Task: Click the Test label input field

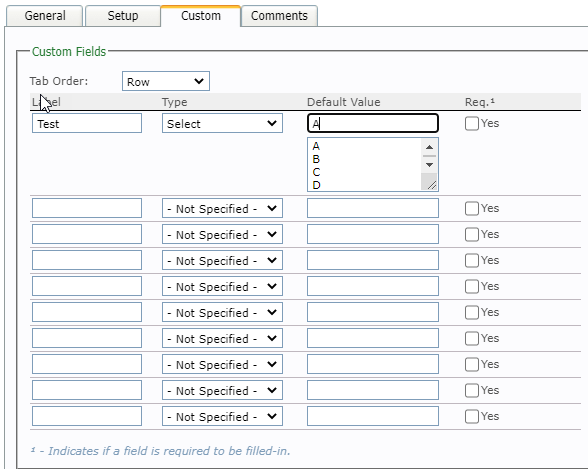Action: [x=87, y=123]
